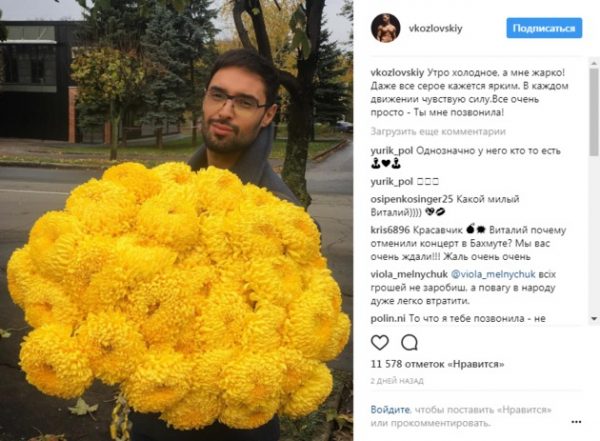600x441 pixels.
Task: Open osipenkosinger25 commenter profile
Action: point(412,199)
